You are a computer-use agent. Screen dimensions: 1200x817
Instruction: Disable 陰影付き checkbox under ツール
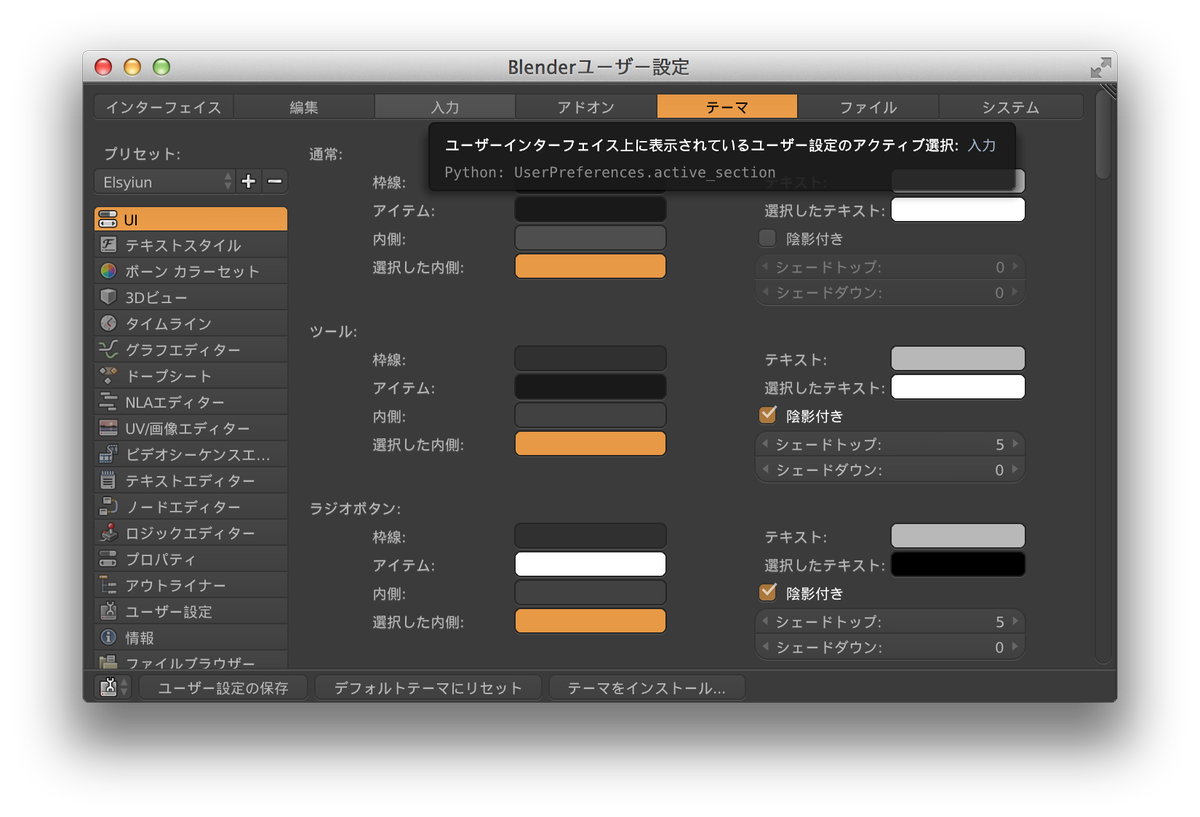(768, 415)
